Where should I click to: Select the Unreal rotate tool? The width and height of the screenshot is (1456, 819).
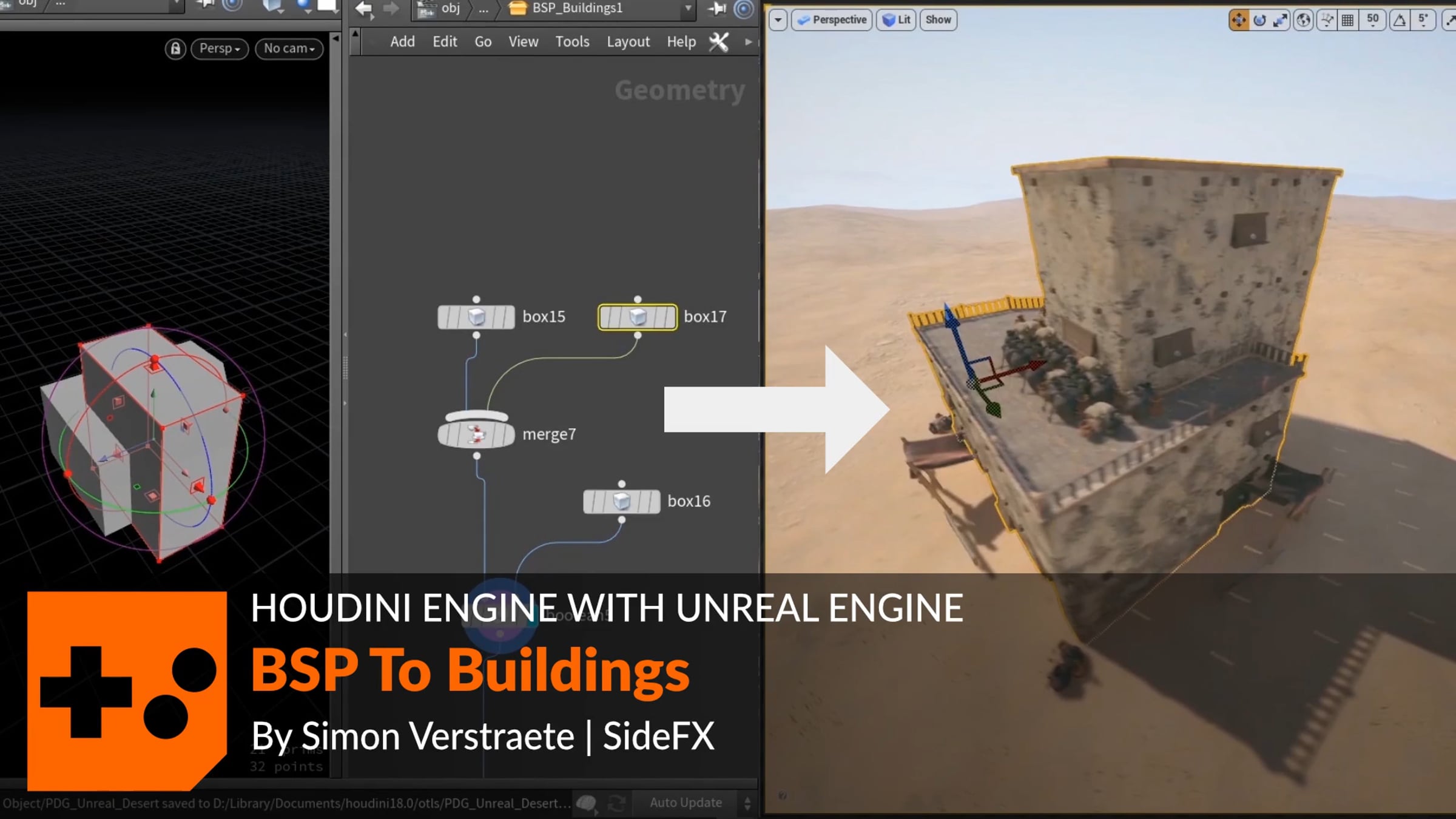tap(1260, 20)
